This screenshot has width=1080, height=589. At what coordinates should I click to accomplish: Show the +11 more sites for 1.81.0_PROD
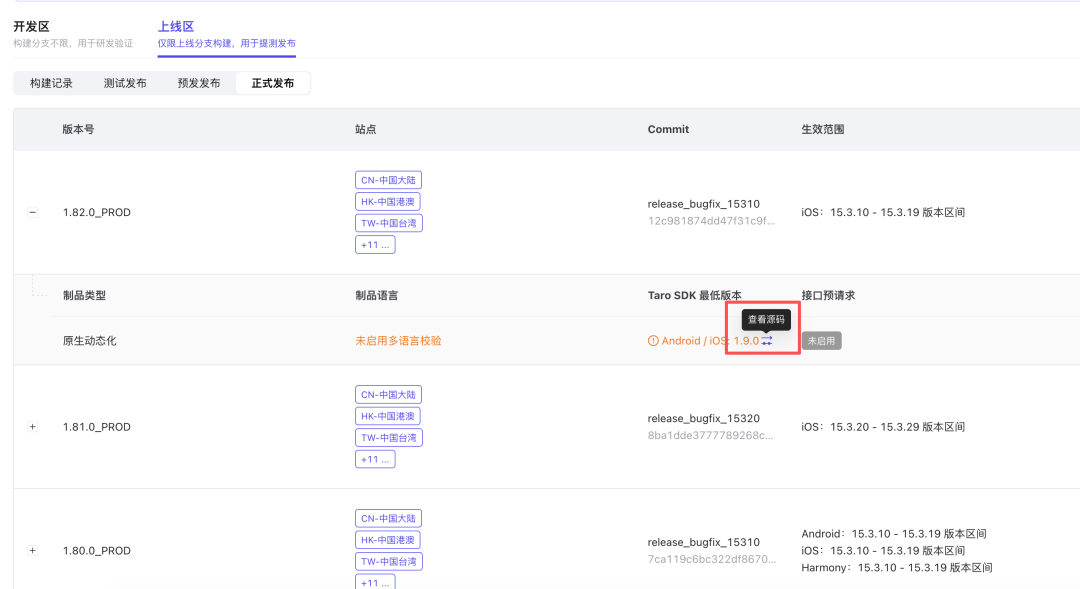(x=375, y=459)
